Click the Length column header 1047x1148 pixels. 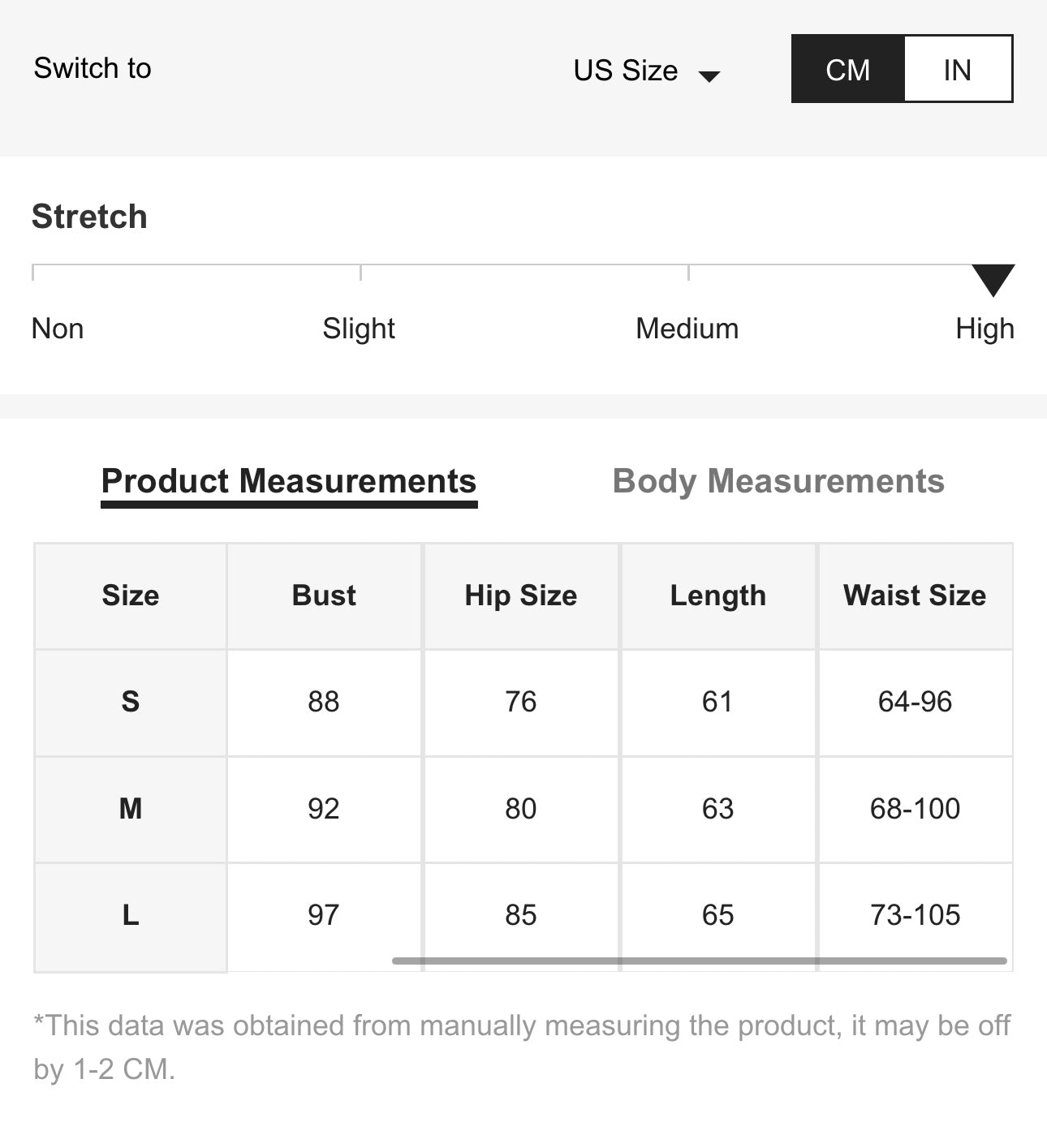(717, 595)
